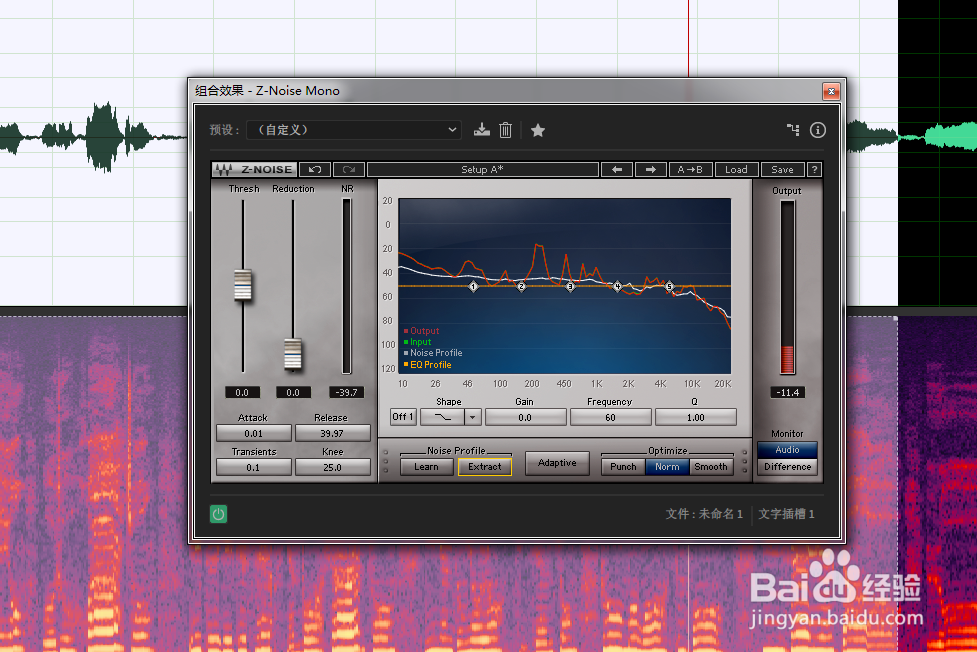This screenshot has height=652, width=977.
Task: Click the 文字插槽 1 status text
Action: (786, 514)
